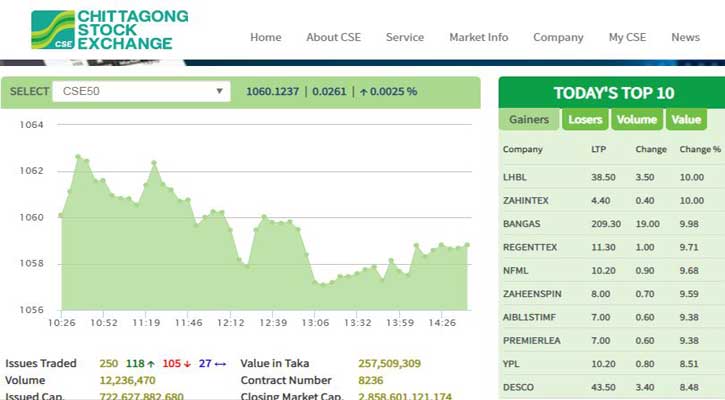Image resolution: width=725 pixels, height=400 pixels.
Task: Switch to the Value tab
Action: pos(686,120)
